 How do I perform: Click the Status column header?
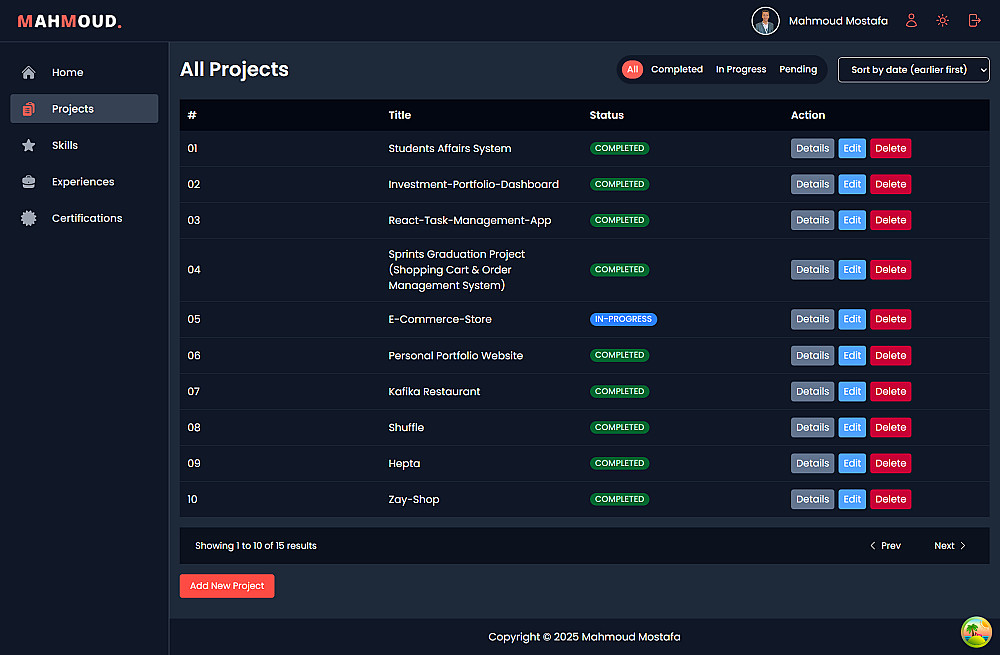point(607,115)
